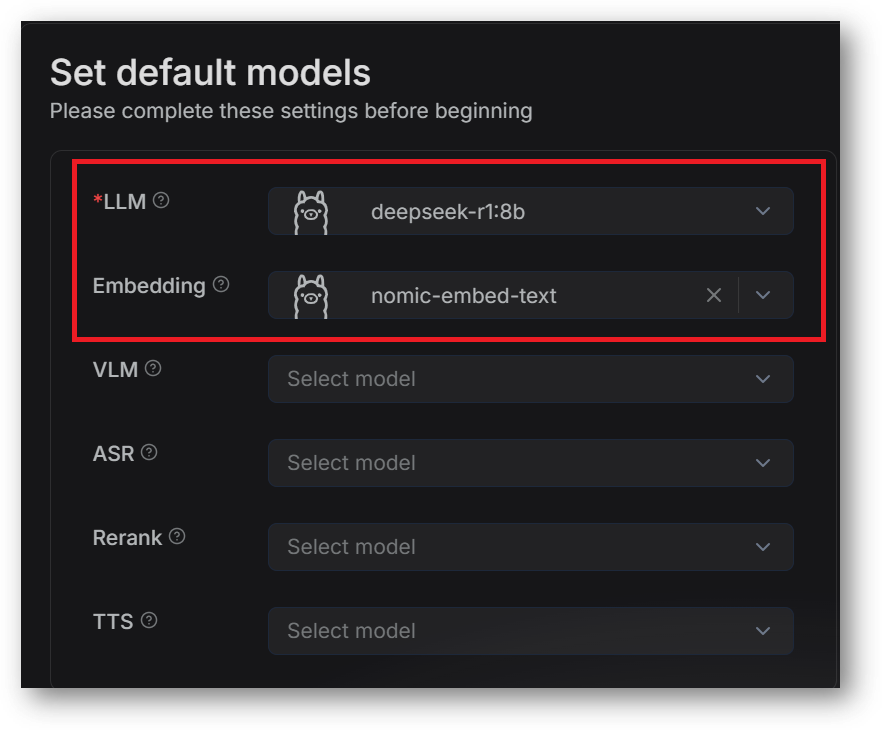Click the ASR question mark icon
Viewport: 882px width, 730px height.
pyautogui.click(x=147, y=451)
